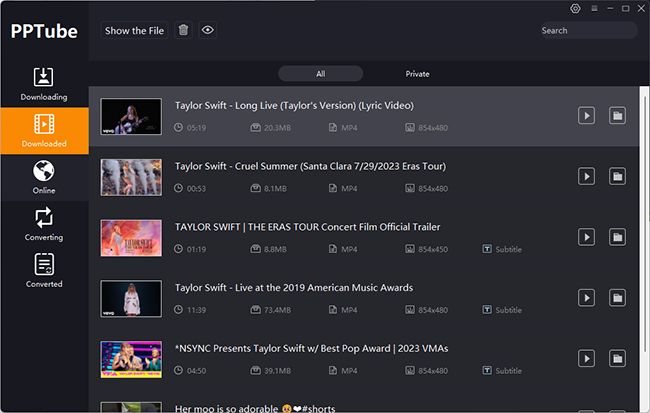
Task: Click the 11:39 duration value
Action: coord(196,310)
